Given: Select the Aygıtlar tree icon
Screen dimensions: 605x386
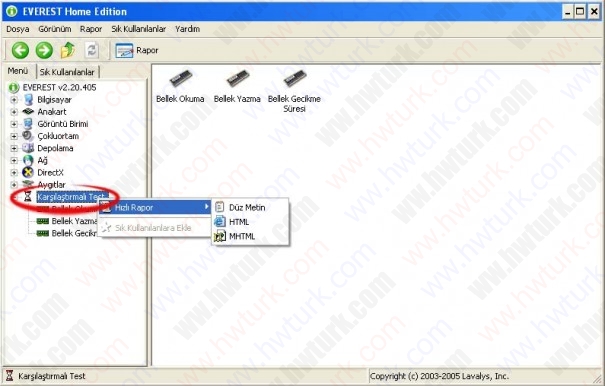Looking at the screenshot, I should coord(28,185).
